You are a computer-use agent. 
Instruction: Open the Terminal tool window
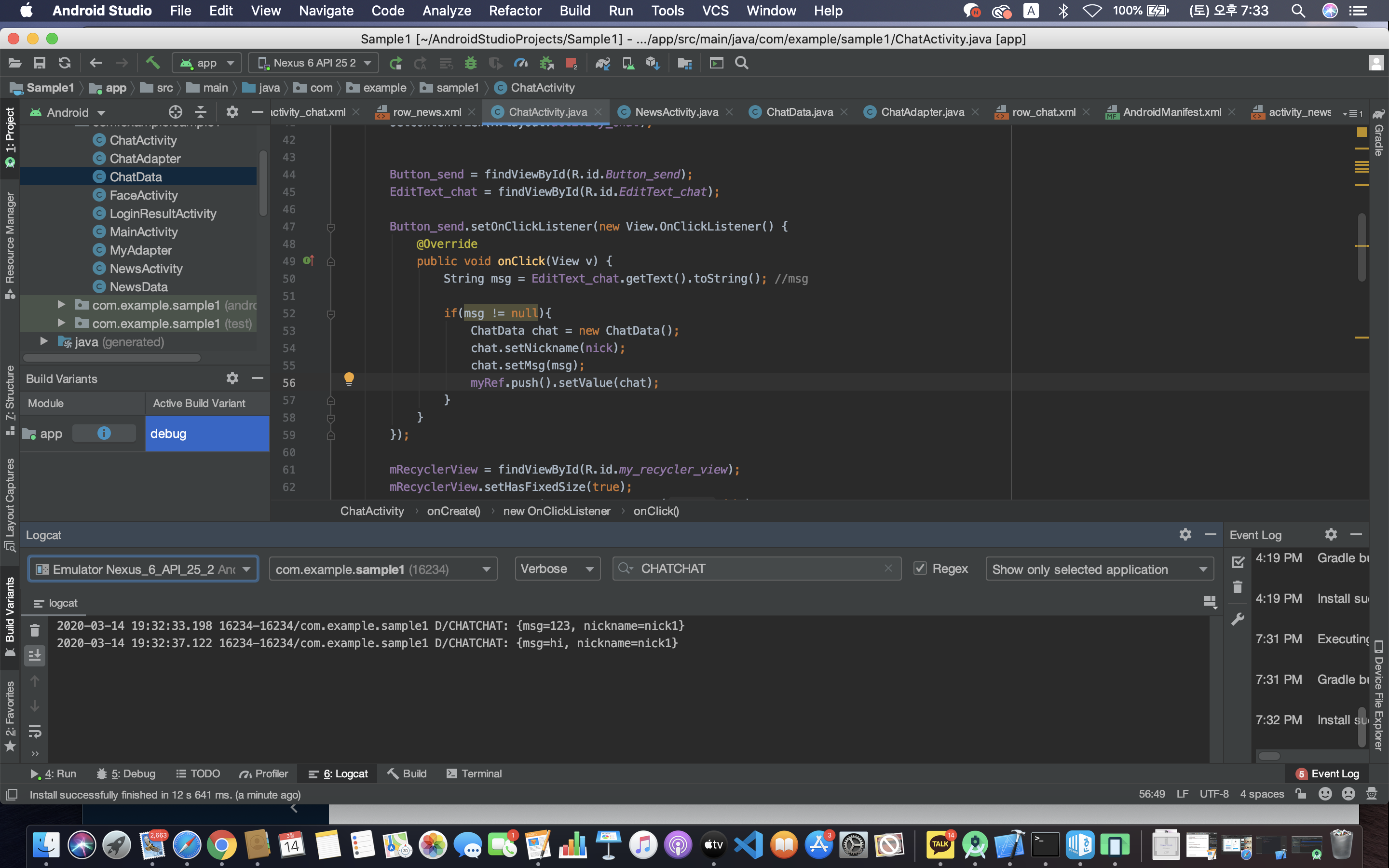point(474,773)
